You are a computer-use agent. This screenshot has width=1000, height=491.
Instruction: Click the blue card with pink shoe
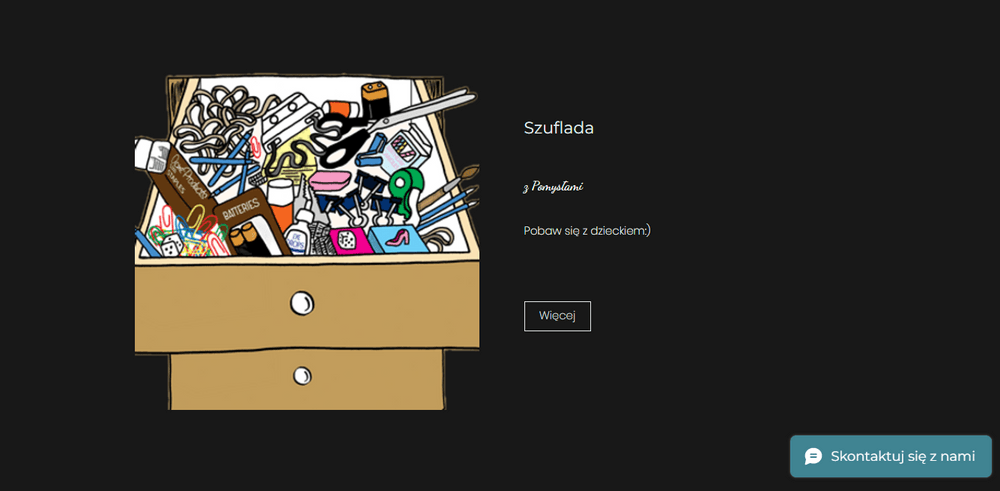(398, 241)
